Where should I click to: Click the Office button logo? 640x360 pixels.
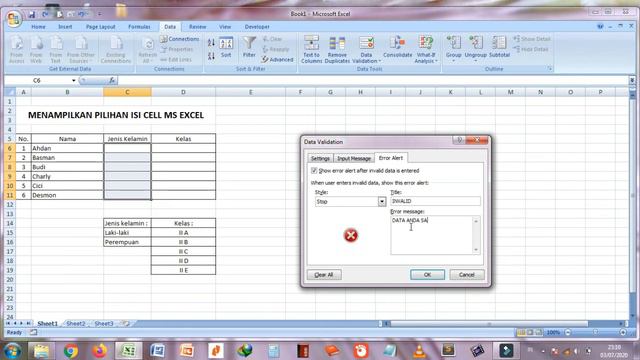(x=13, y=18)
